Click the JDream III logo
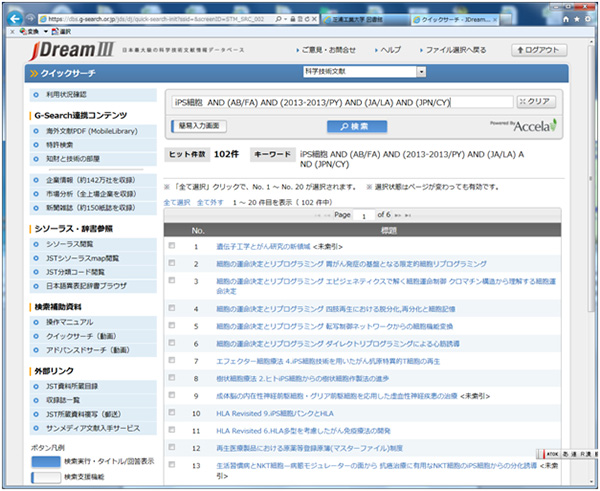This screenshot has height=491, width=600. point(72,51)
